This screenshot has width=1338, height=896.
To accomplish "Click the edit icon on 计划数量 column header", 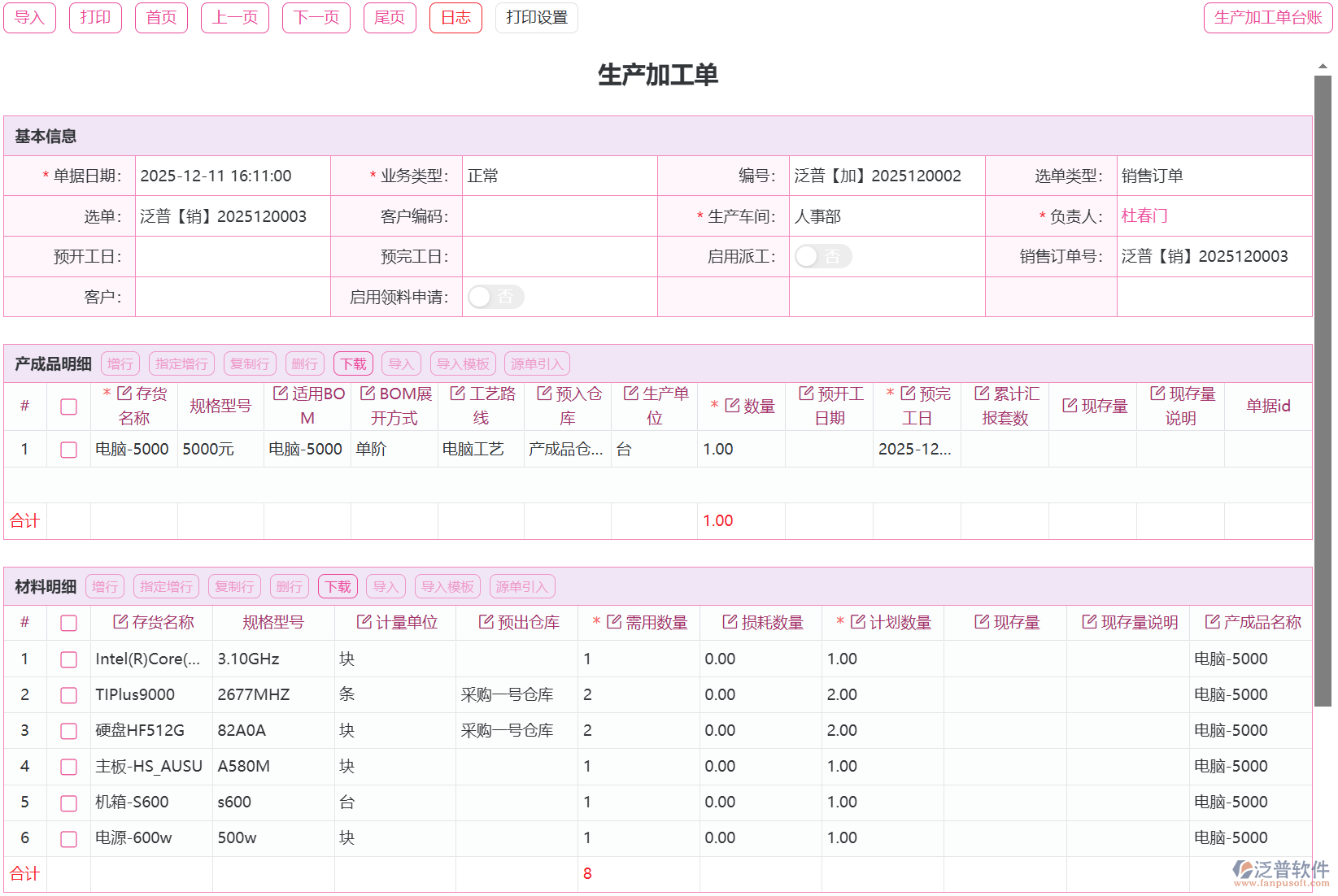I will [x=858, y=622].
